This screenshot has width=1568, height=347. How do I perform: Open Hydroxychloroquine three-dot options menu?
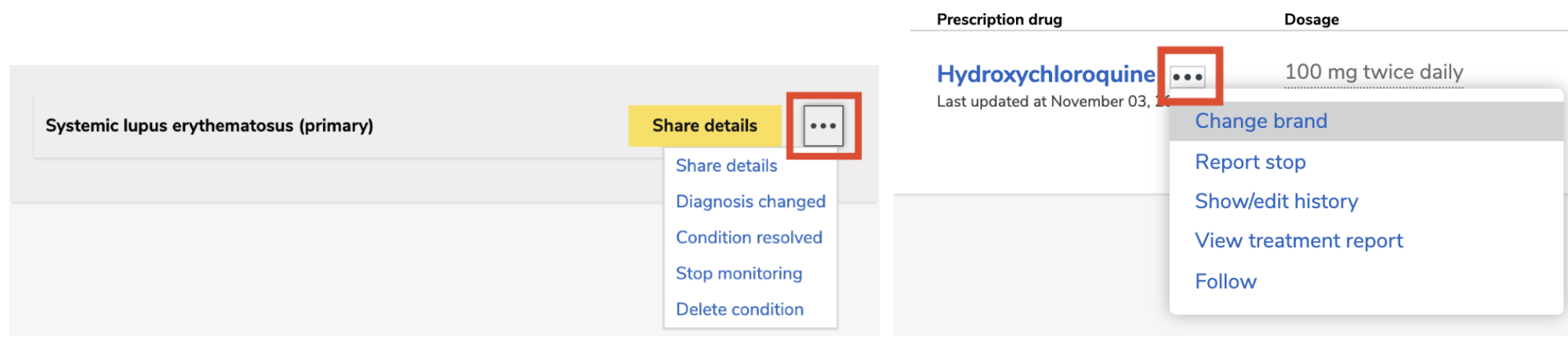point(1187,77)
